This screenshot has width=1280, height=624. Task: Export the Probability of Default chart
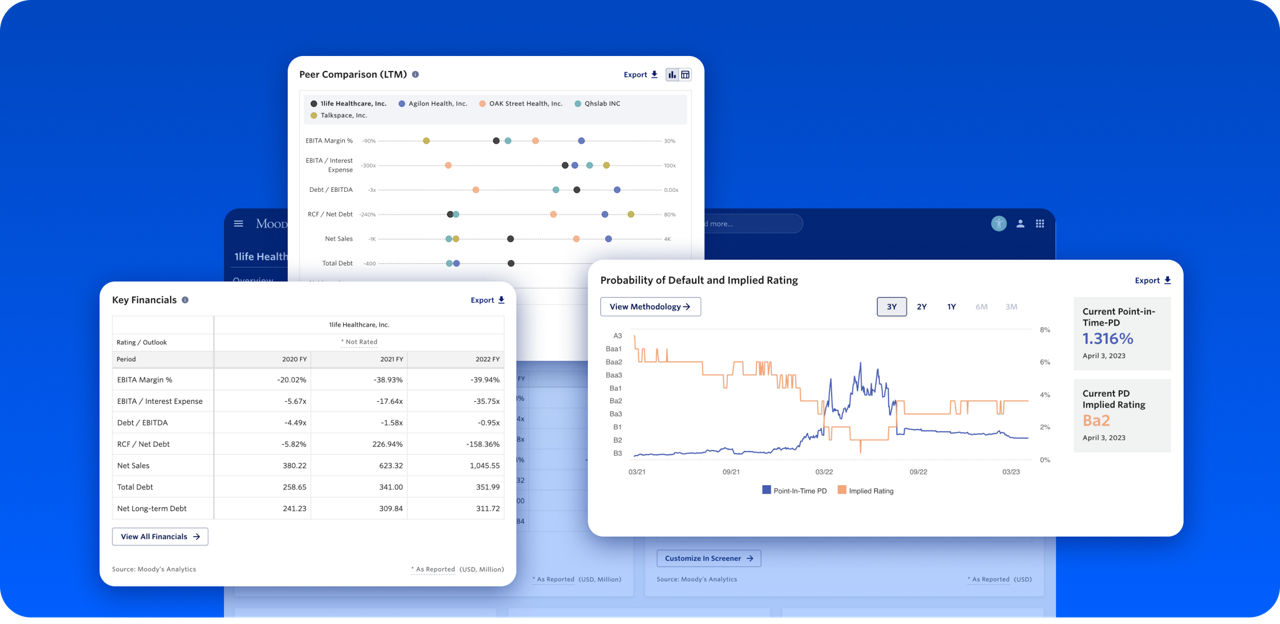pos(1153,281)
